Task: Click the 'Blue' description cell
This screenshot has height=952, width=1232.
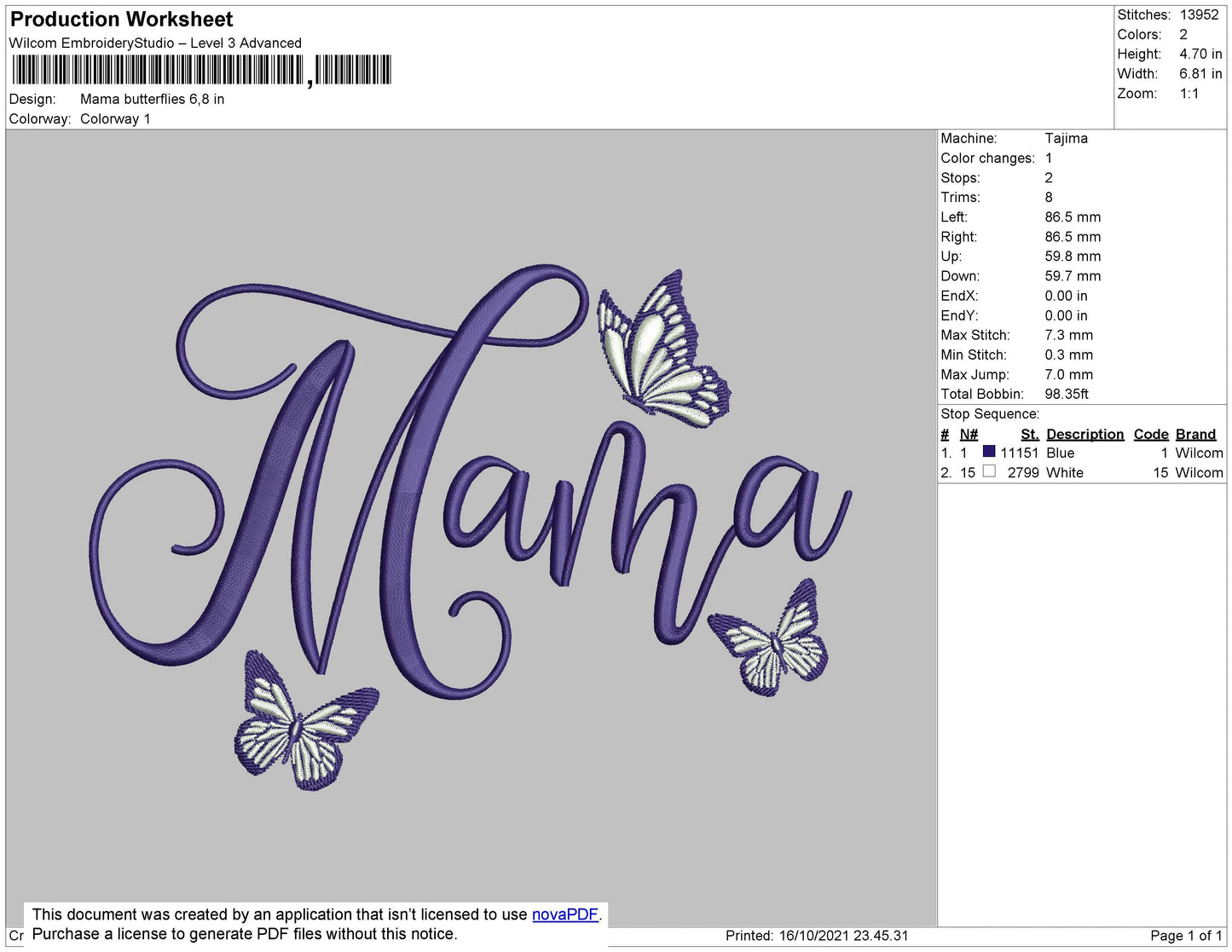Action: (x=1061, y=453)
